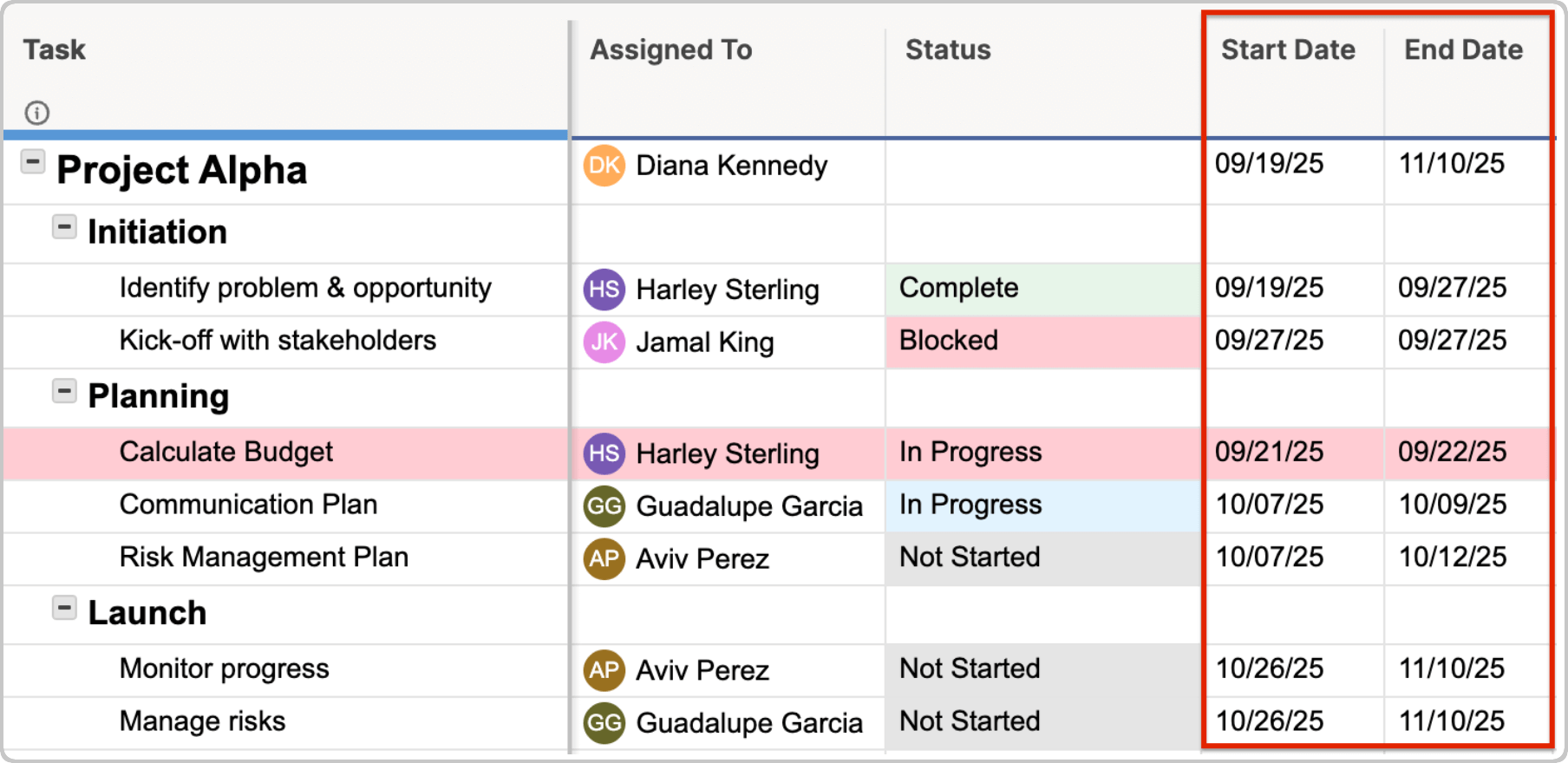Click Guadalupe Garcia's avatar on Manage risks row

coord(604,722)
